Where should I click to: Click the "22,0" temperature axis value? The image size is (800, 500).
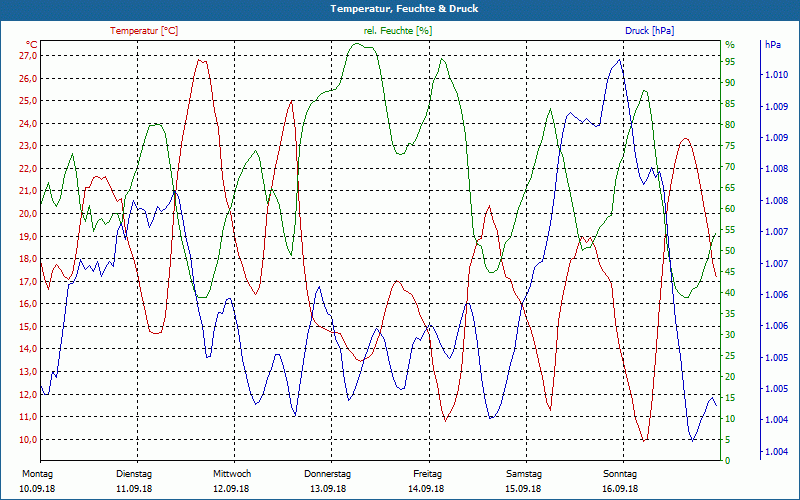coord(28,169)
